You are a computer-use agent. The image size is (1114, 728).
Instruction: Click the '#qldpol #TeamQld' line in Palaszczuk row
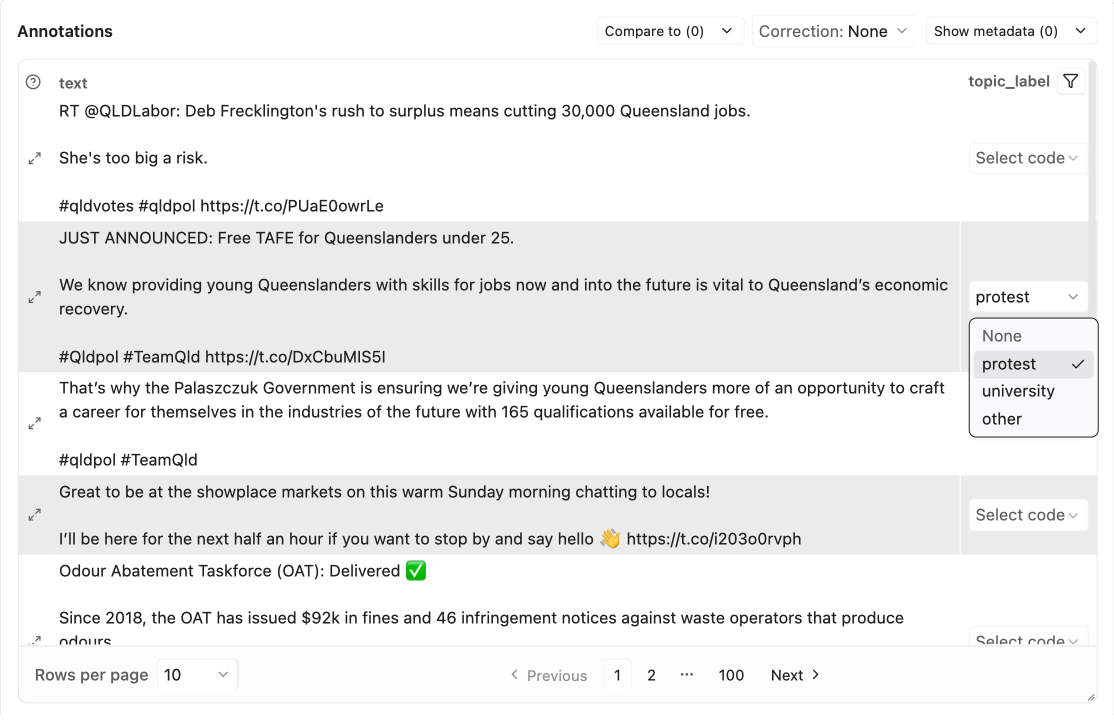click(129, 460)
